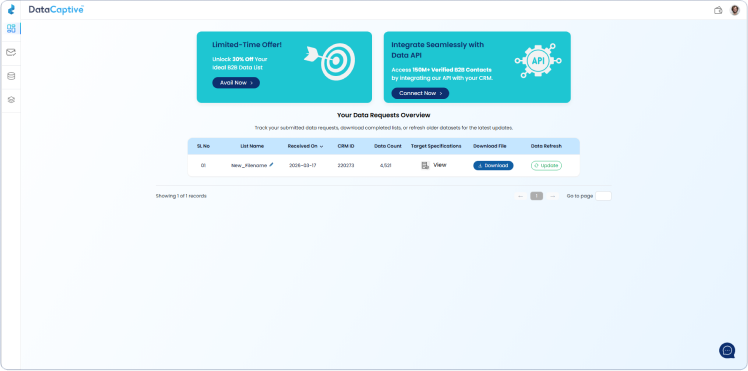Sort by the Received On column chevron
Viewport: 748px width, 371px height.
click(322, 146)
